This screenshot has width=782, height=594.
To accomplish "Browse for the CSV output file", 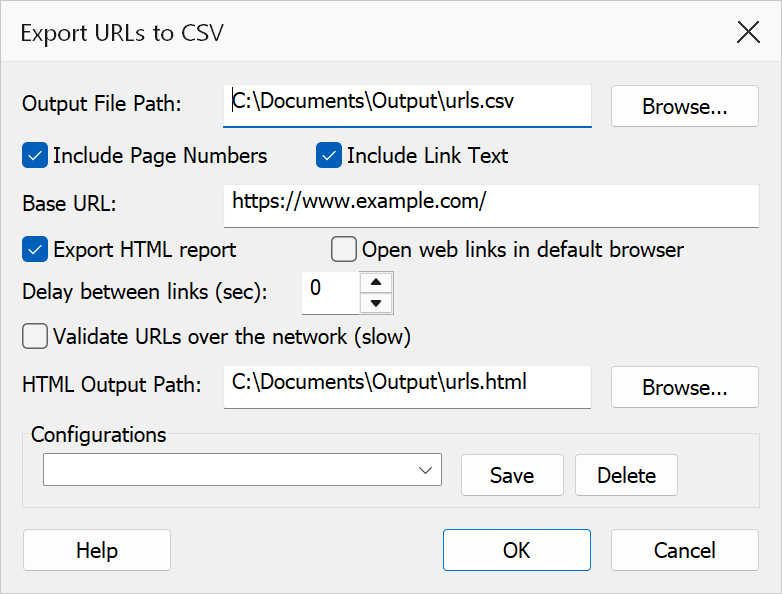I will (x=685, y=106).
